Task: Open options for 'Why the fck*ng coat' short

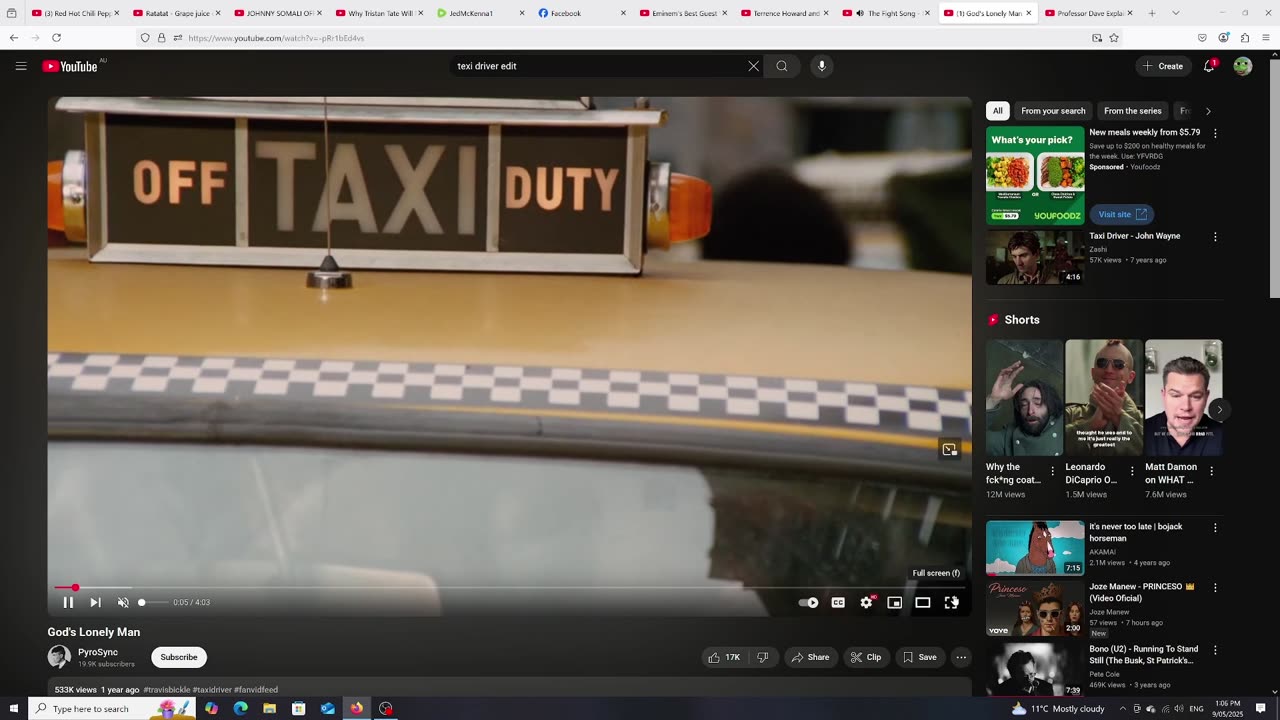Action: point(1052,470)
